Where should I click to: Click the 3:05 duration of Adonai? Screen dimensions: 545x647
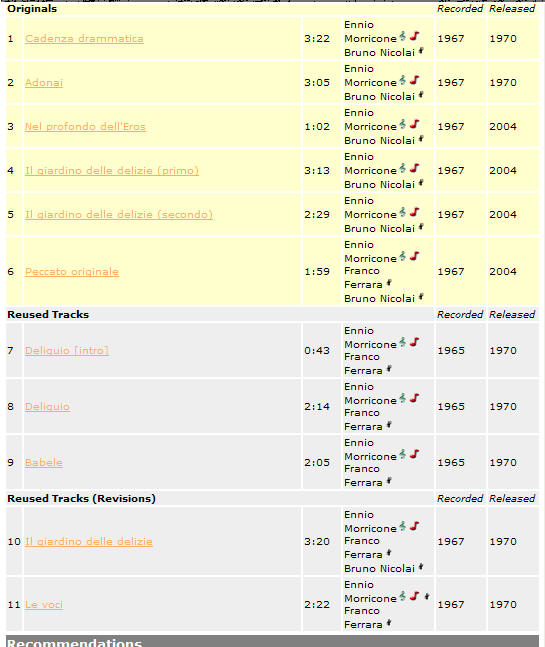coord(317,83)
